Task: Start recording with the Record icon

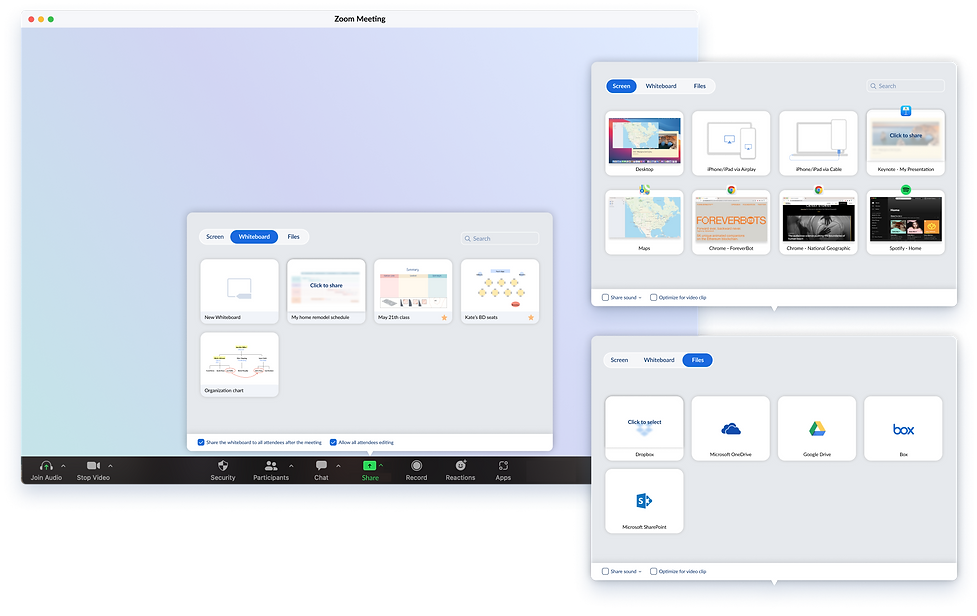Action: coord(416,466)
